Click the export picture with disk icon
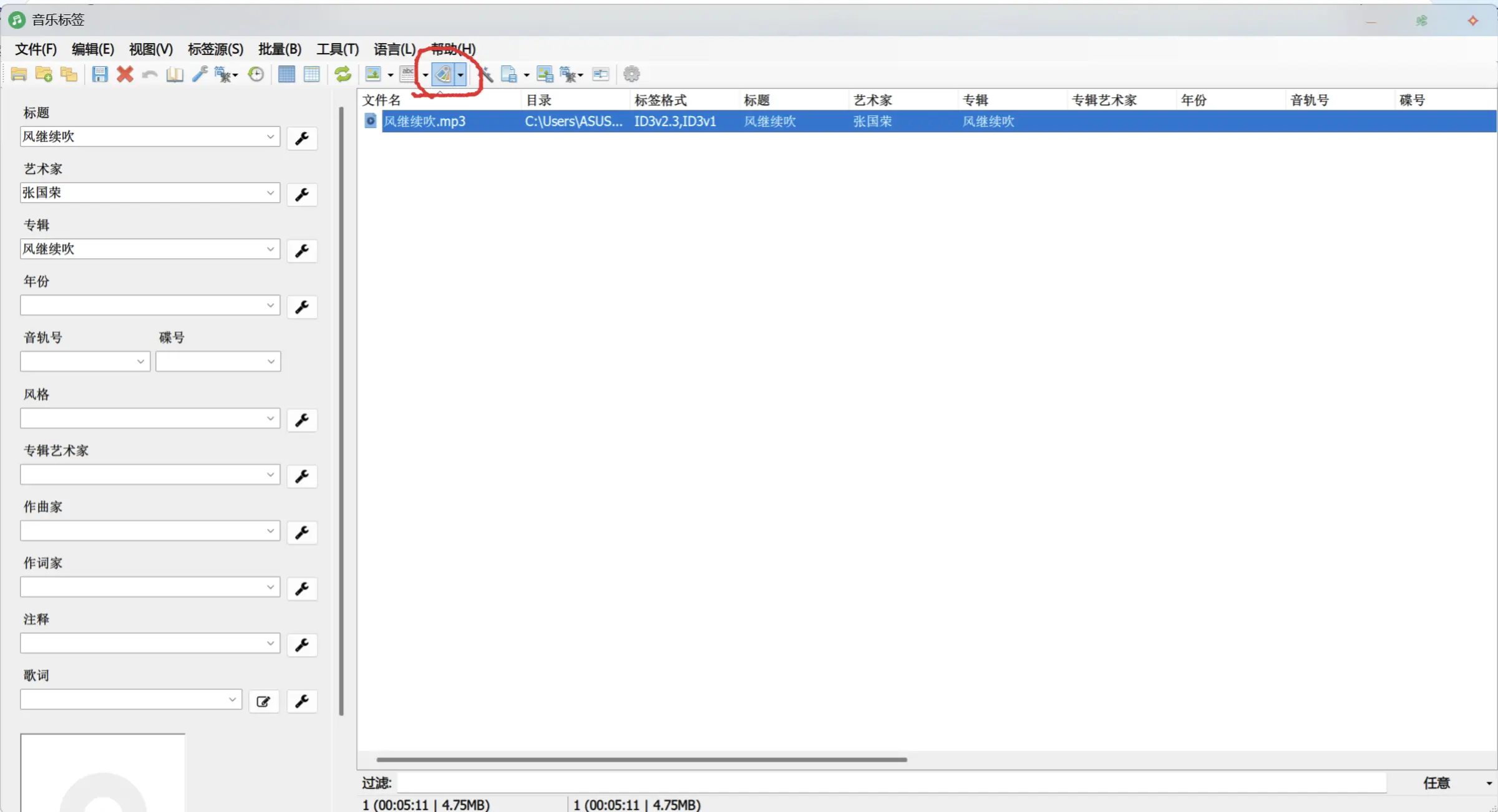Viewport: 1498px width, 812px height. pos(545,74)
